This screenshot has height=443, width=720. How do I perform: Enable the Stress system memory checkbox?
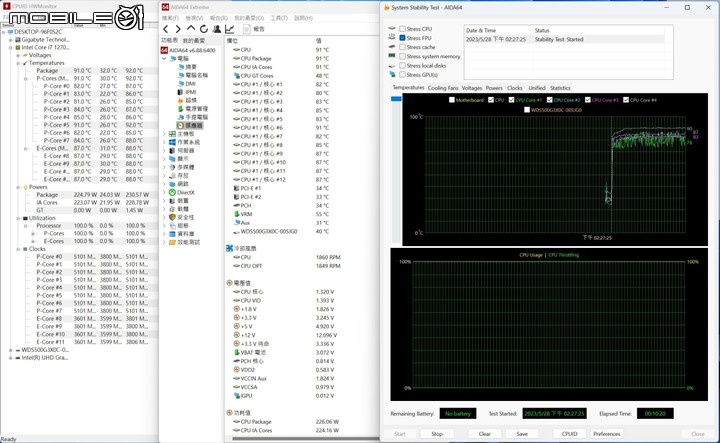pyautogui.click(x=402, y=56)
